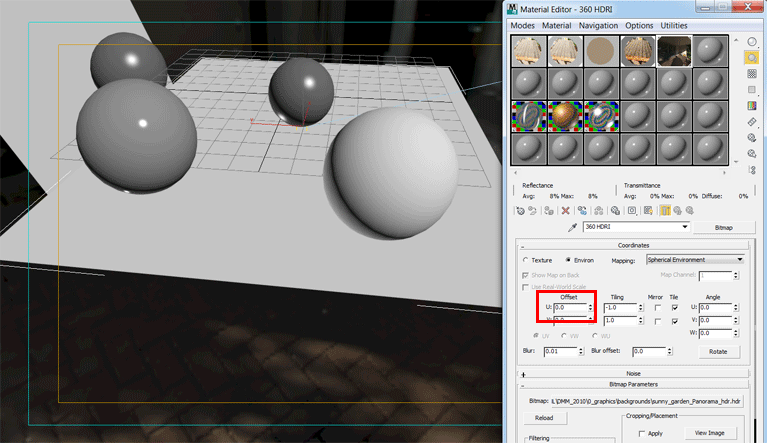Pick material with the eyedropper icon

click(572, 227)
